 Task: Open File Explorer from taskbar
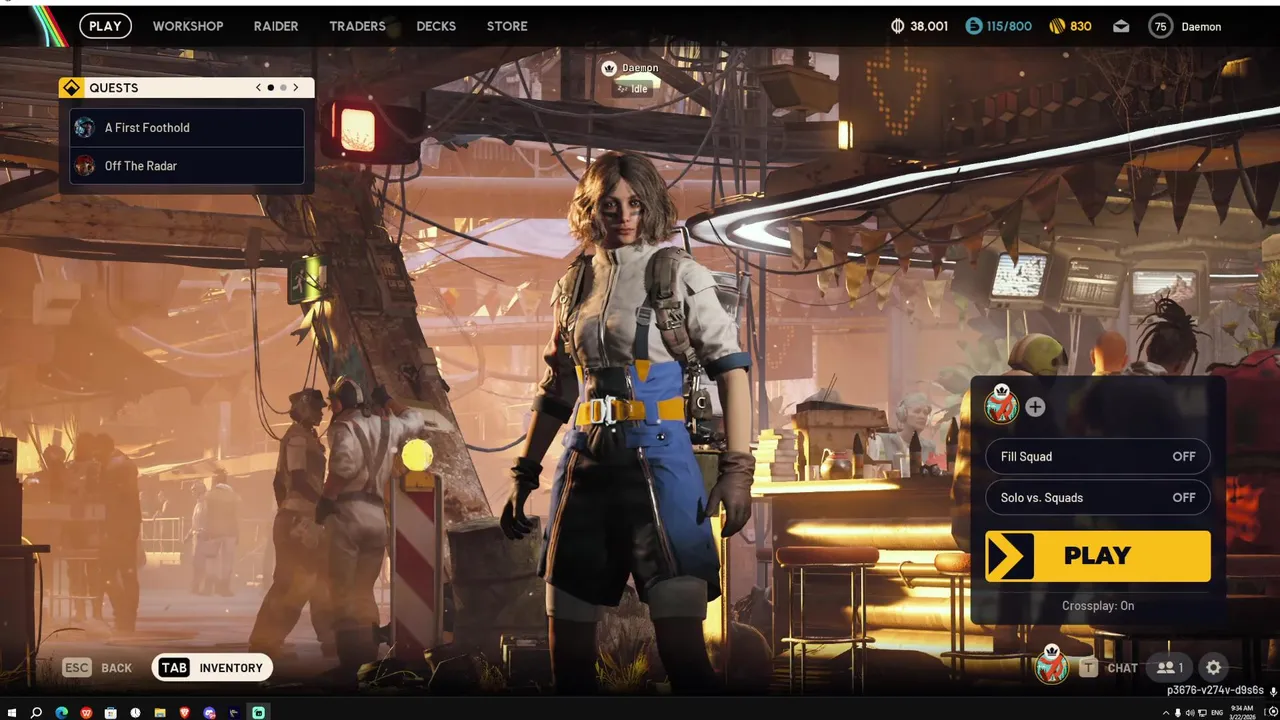tap(160, 713)
